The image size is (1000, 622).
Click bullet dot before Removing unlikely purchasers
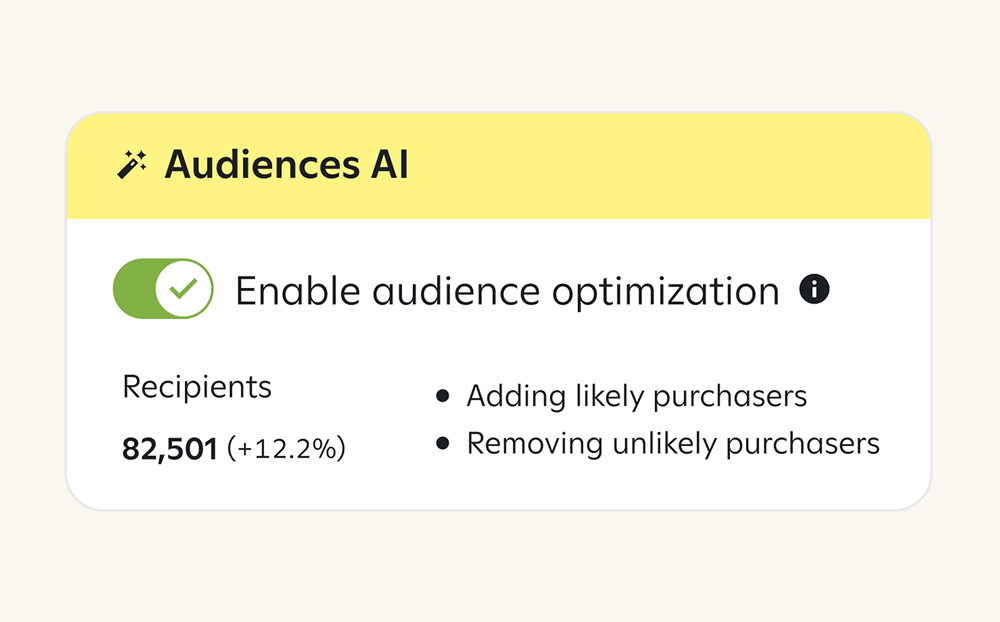(442, 443)
